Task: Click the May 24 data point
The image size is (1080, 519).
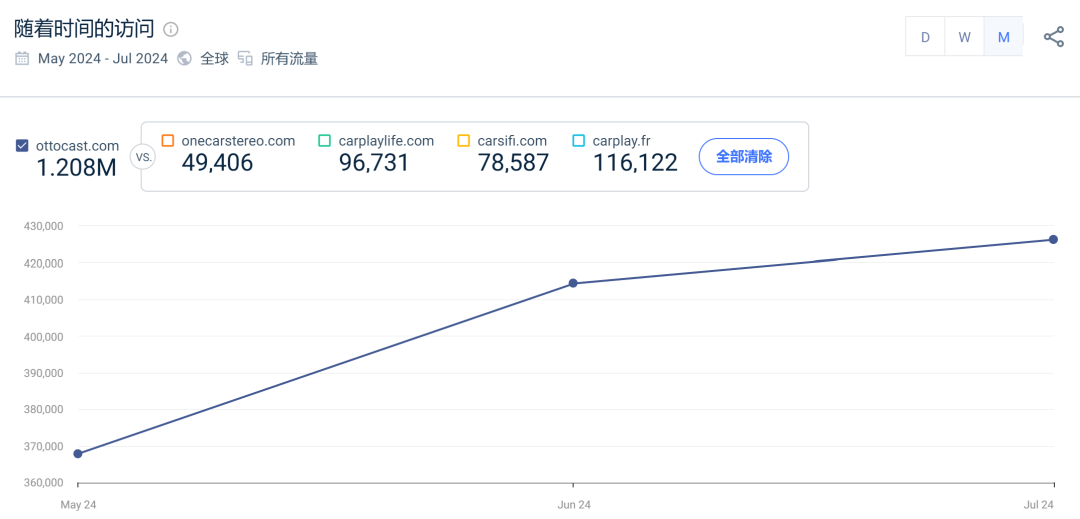Action: pos(78,453)
